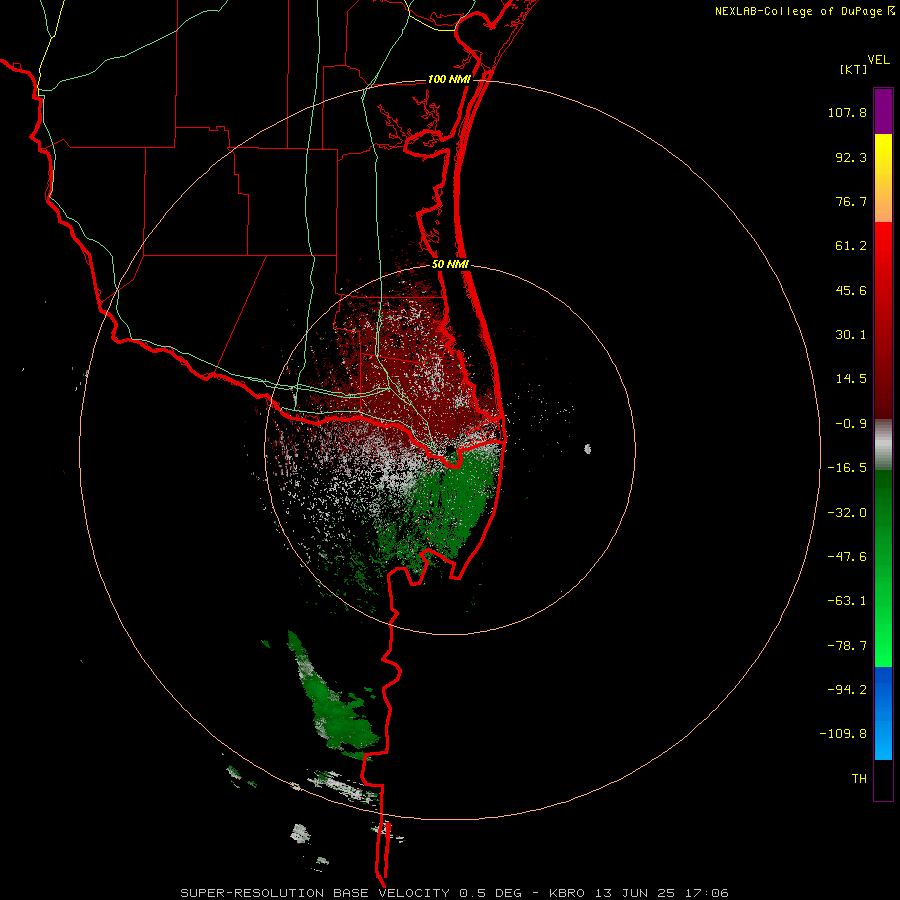Click the small gray echo offshore east of radar
This screenshot has width=900, height=900.
point(588,449)
